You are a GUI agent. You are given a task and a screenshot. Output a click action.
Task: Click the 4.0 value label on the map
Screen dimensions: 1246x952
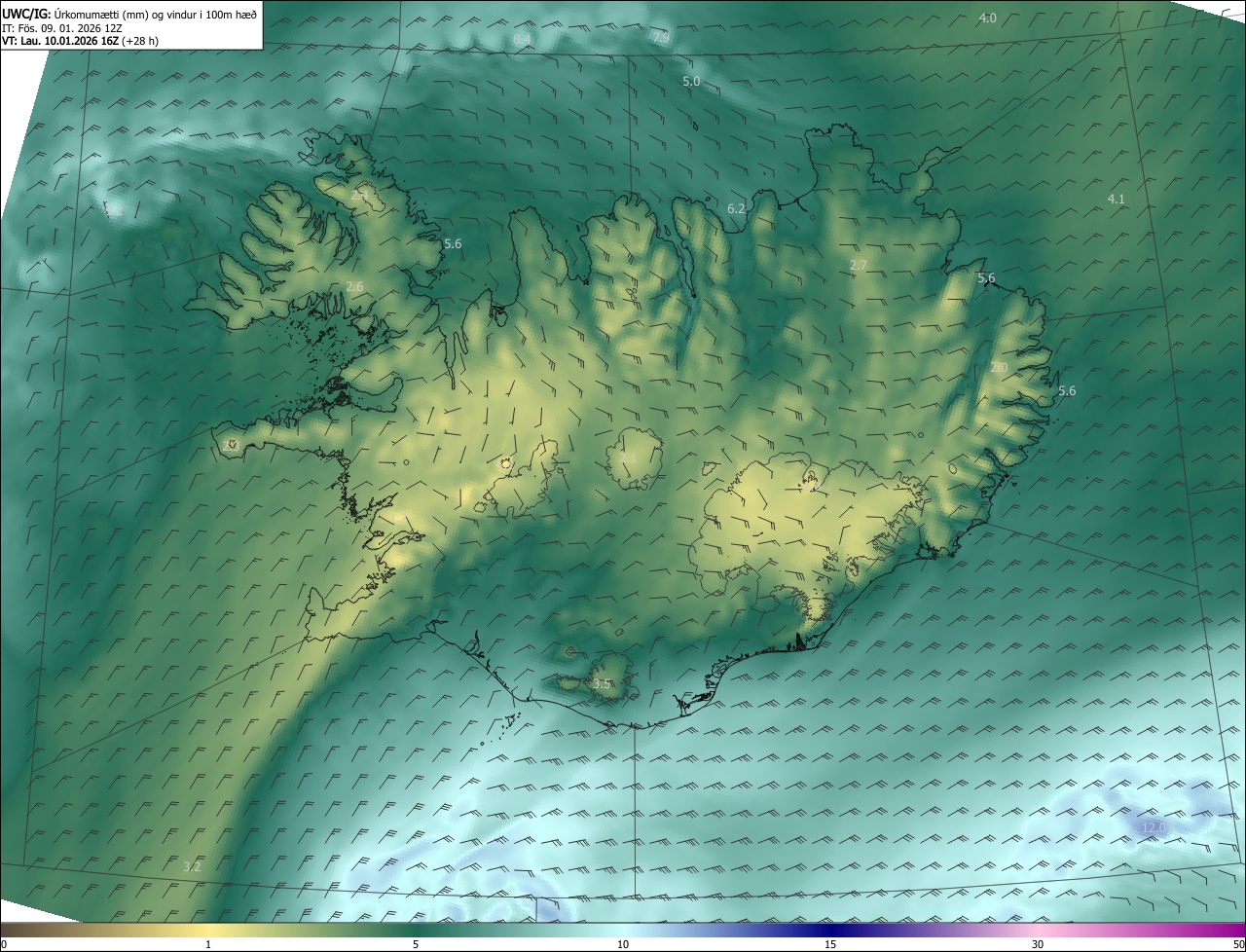coord(987,18)
